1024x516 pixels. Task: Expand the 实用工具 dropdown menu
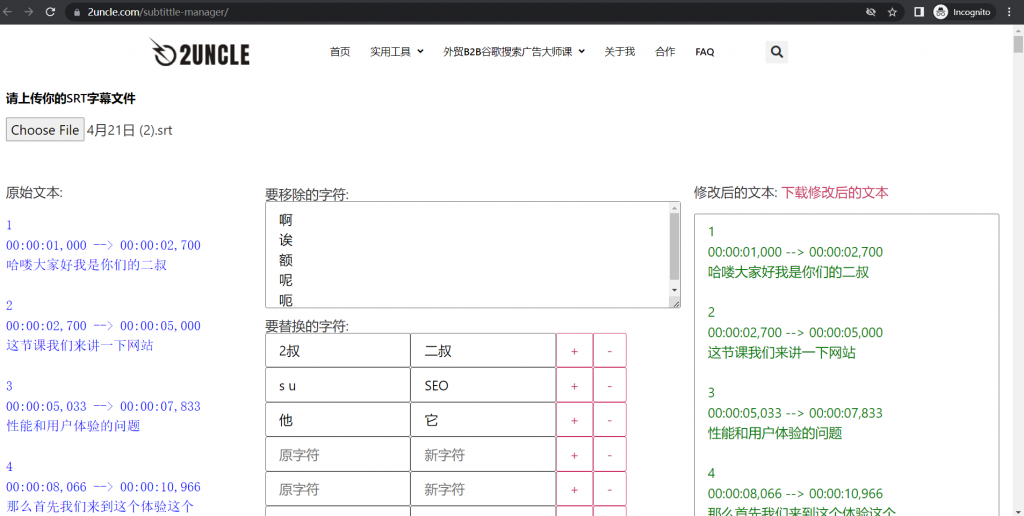396,52
